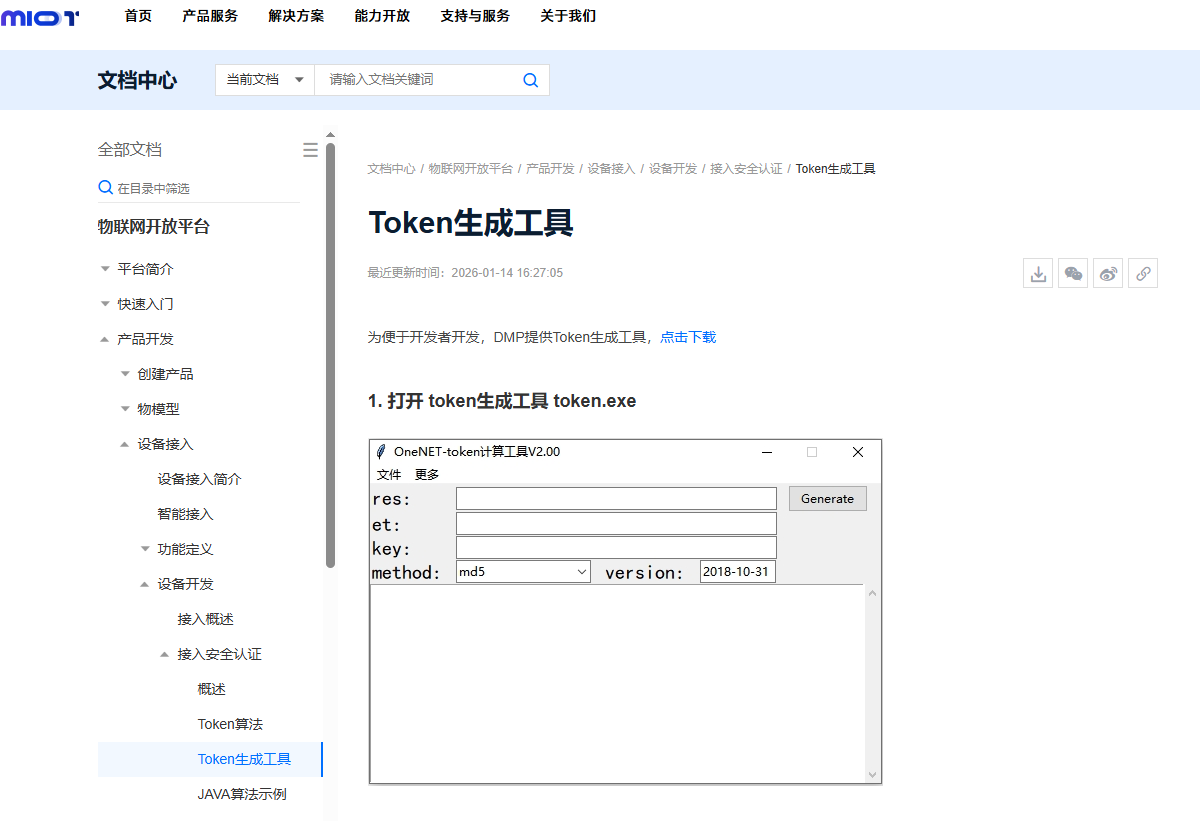Share via WeChat icon
Viewport: 1200px width, 821px height.
pyautogui.click(x=1073, y=273)
